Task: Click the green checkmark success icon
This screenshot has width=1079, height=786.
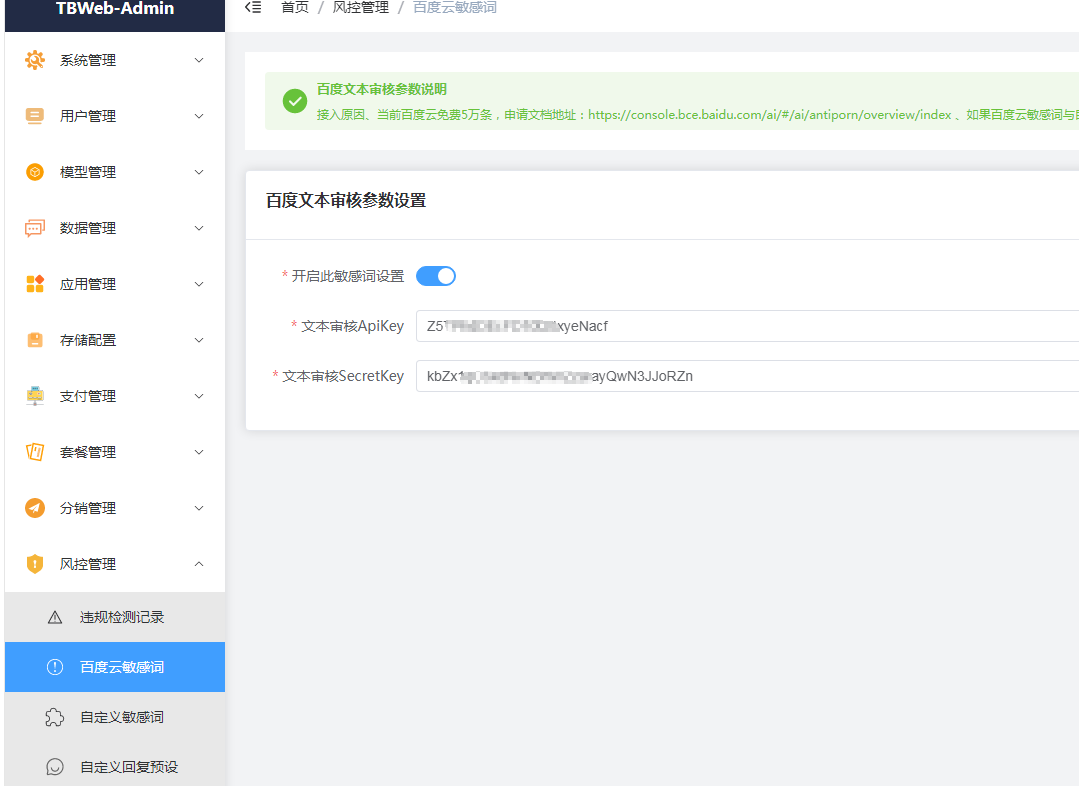Action: pyautogui.click(x=295, y=101)
